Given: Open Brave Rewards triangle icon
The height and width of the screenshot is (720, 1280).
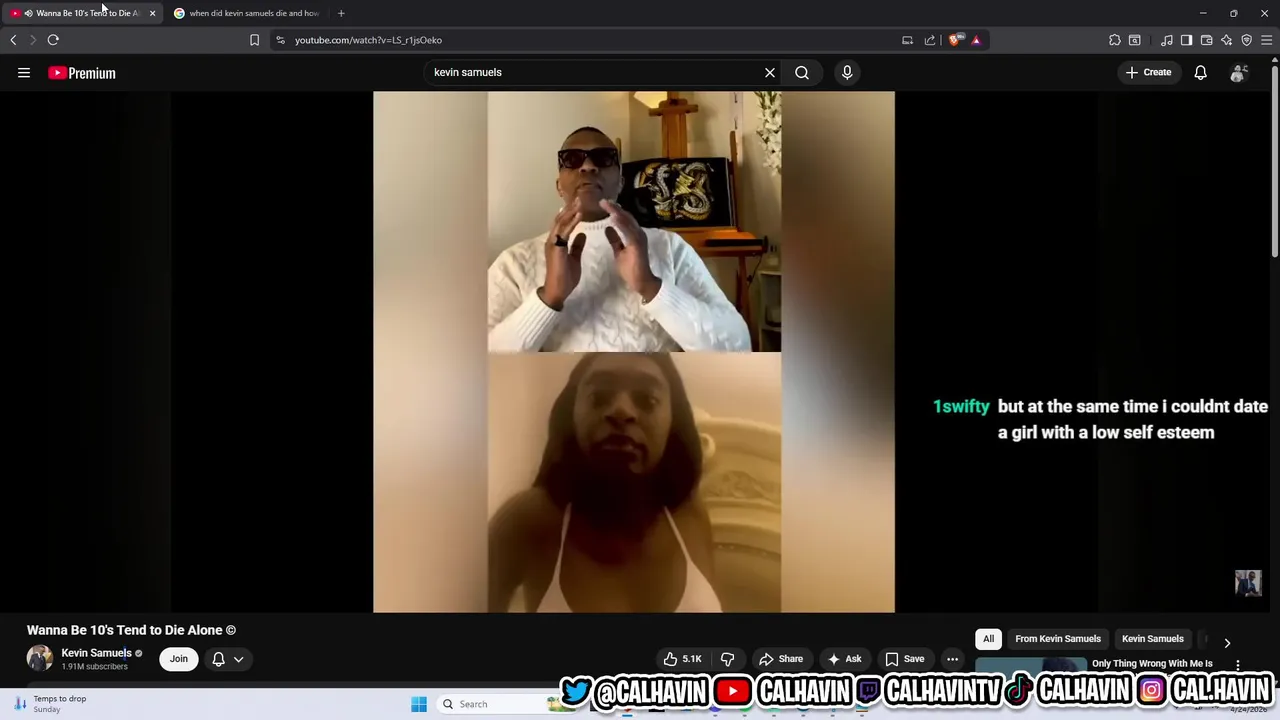Looking at the screenshot, I should tap(976, 40).
